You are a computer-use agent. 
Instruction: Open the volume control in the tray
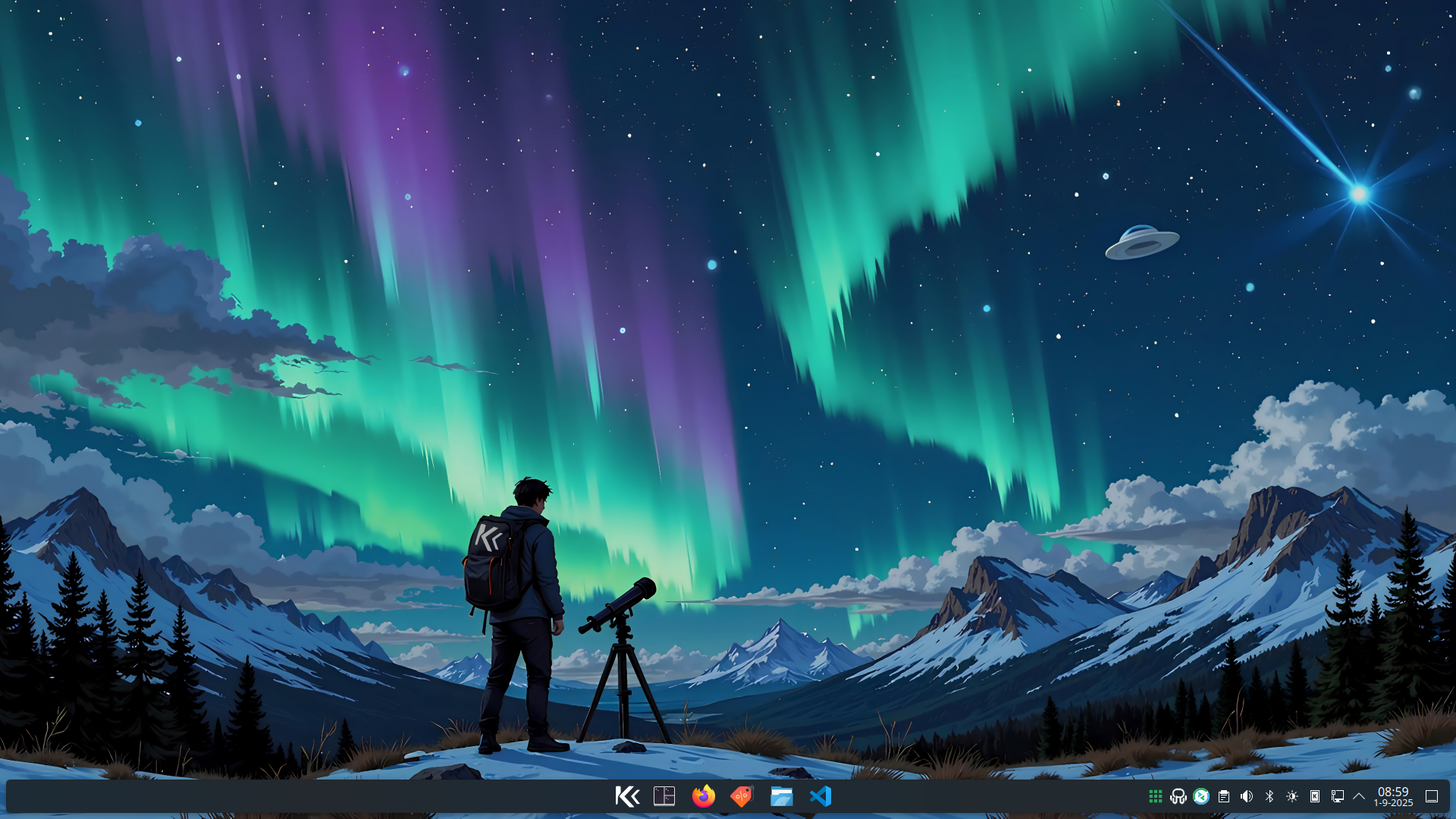pos(1246,796)
